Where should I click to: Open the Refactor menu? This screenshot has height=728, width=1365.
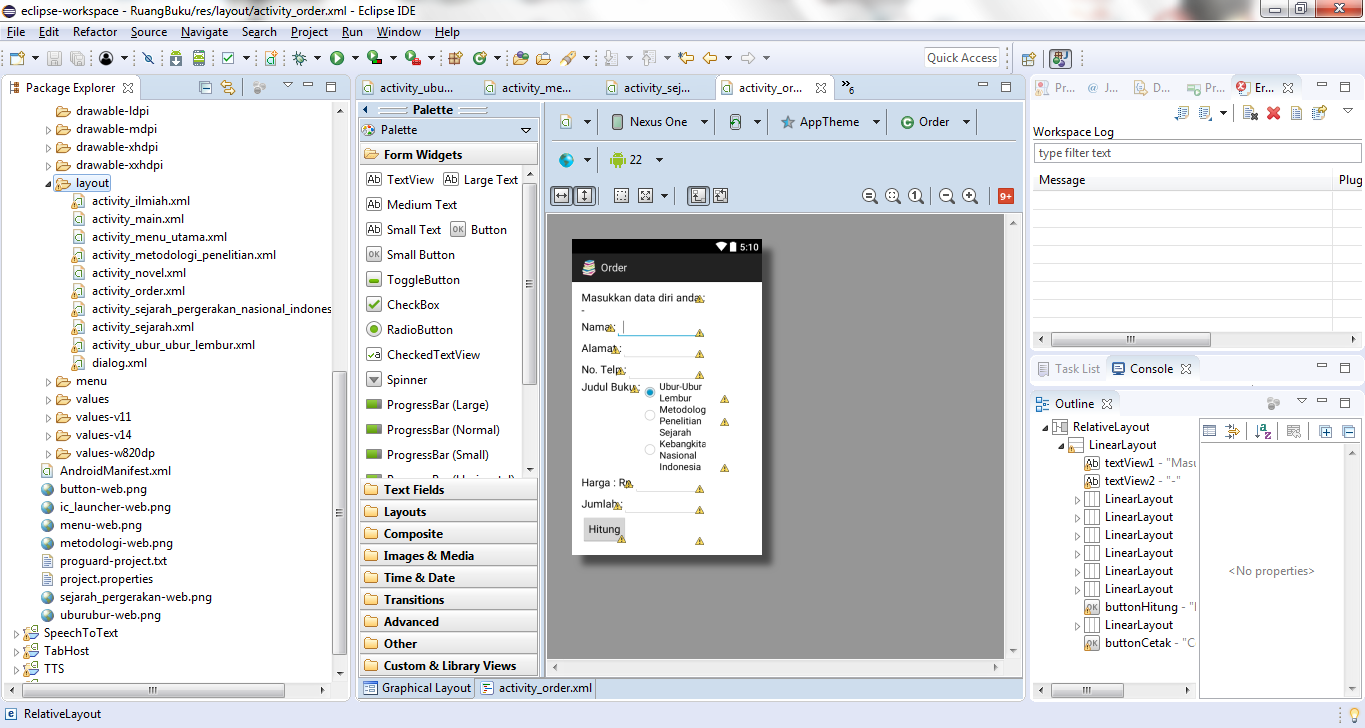click(x=95, y=32)
